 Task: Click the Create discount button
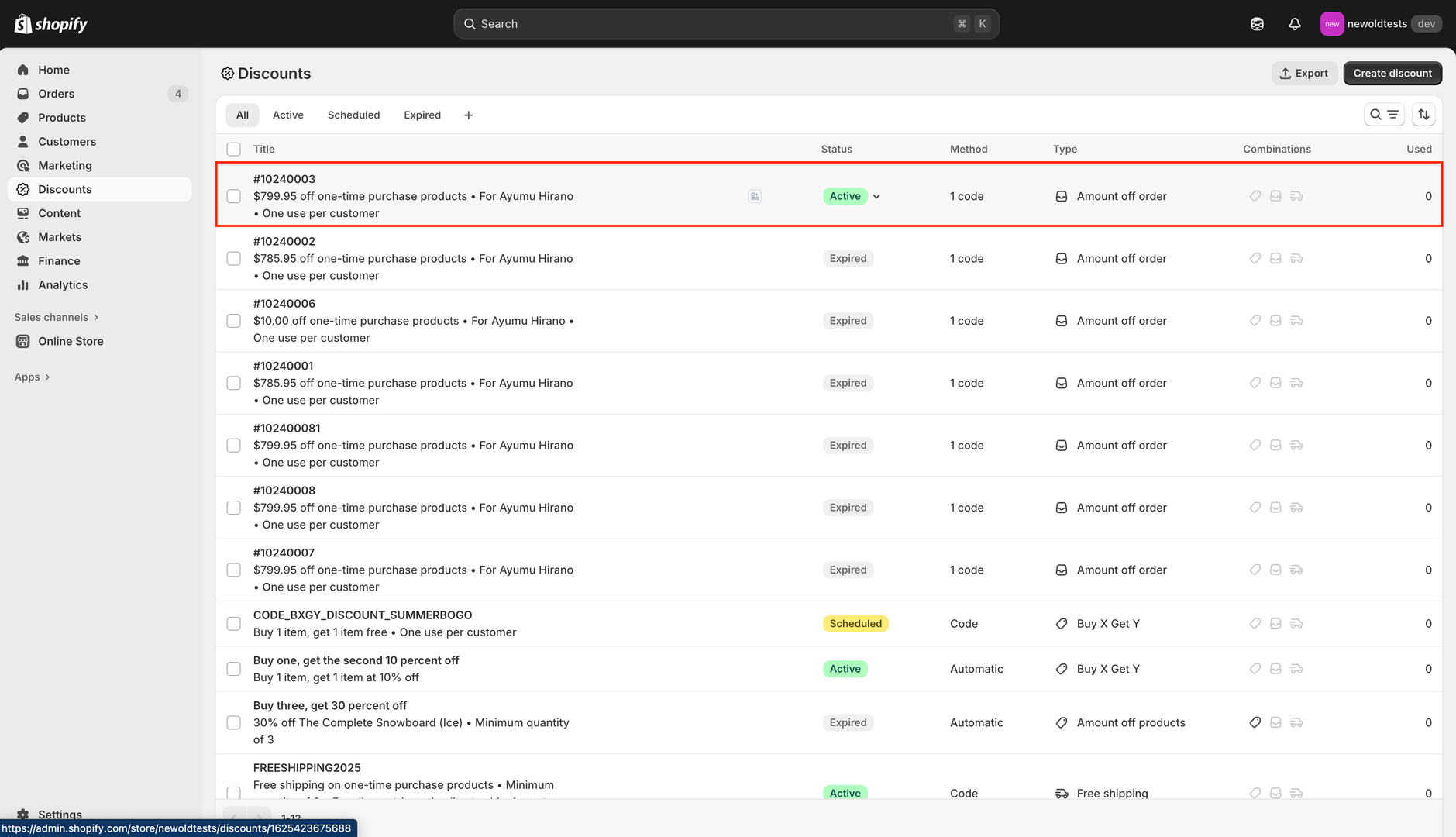[x=1392, y=74]
